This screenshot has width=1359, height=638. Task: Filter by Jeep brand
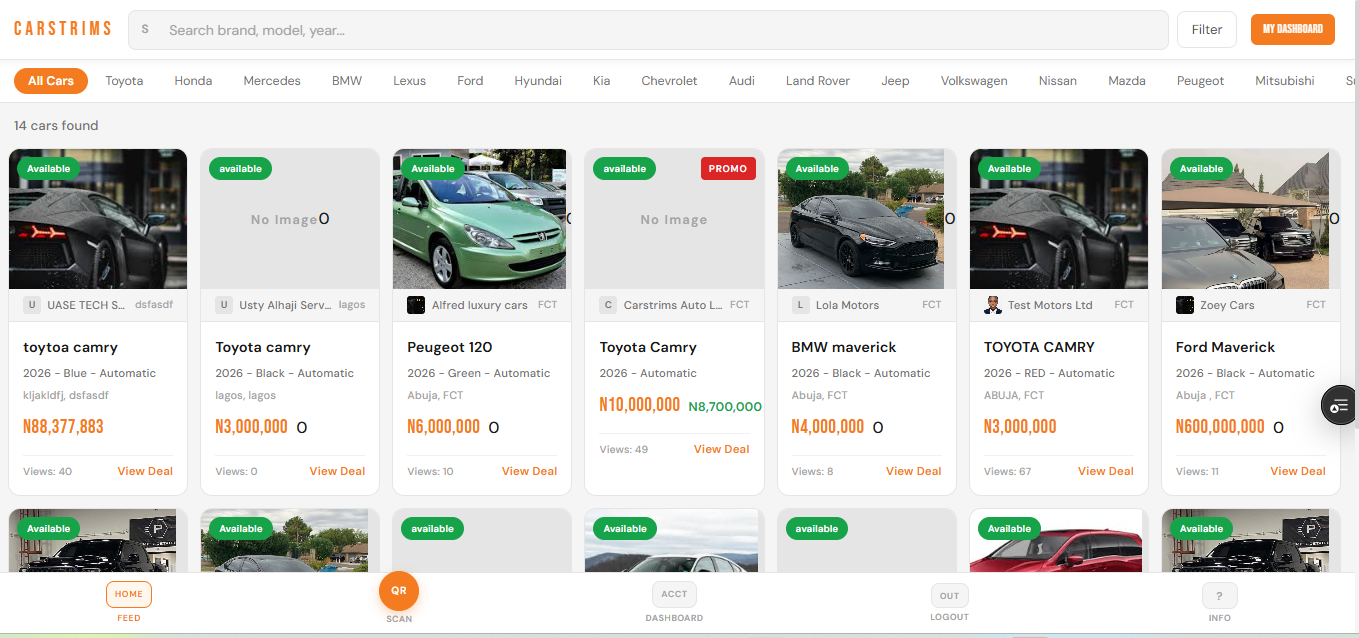tap(895, 81)
